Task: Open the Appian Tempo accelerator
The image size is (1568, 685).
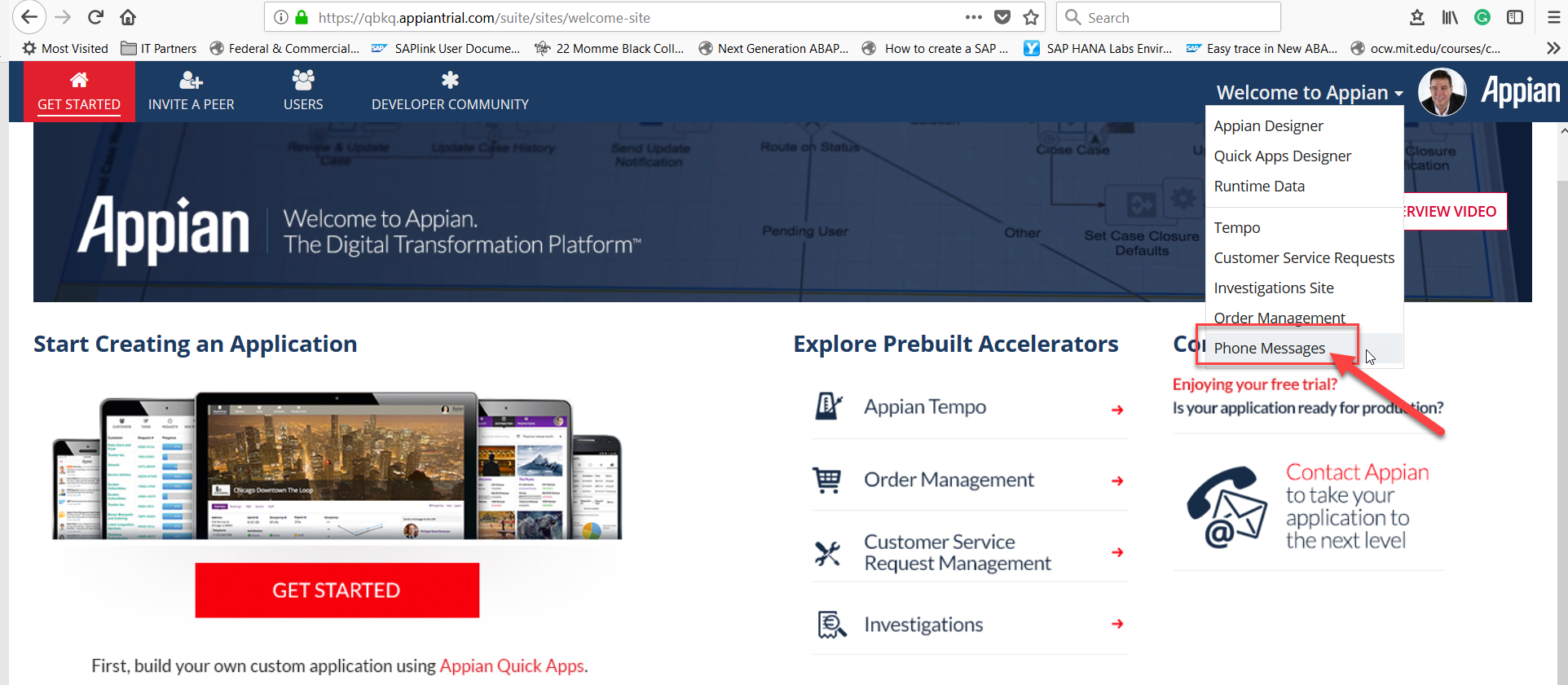Action: (970, 406)
